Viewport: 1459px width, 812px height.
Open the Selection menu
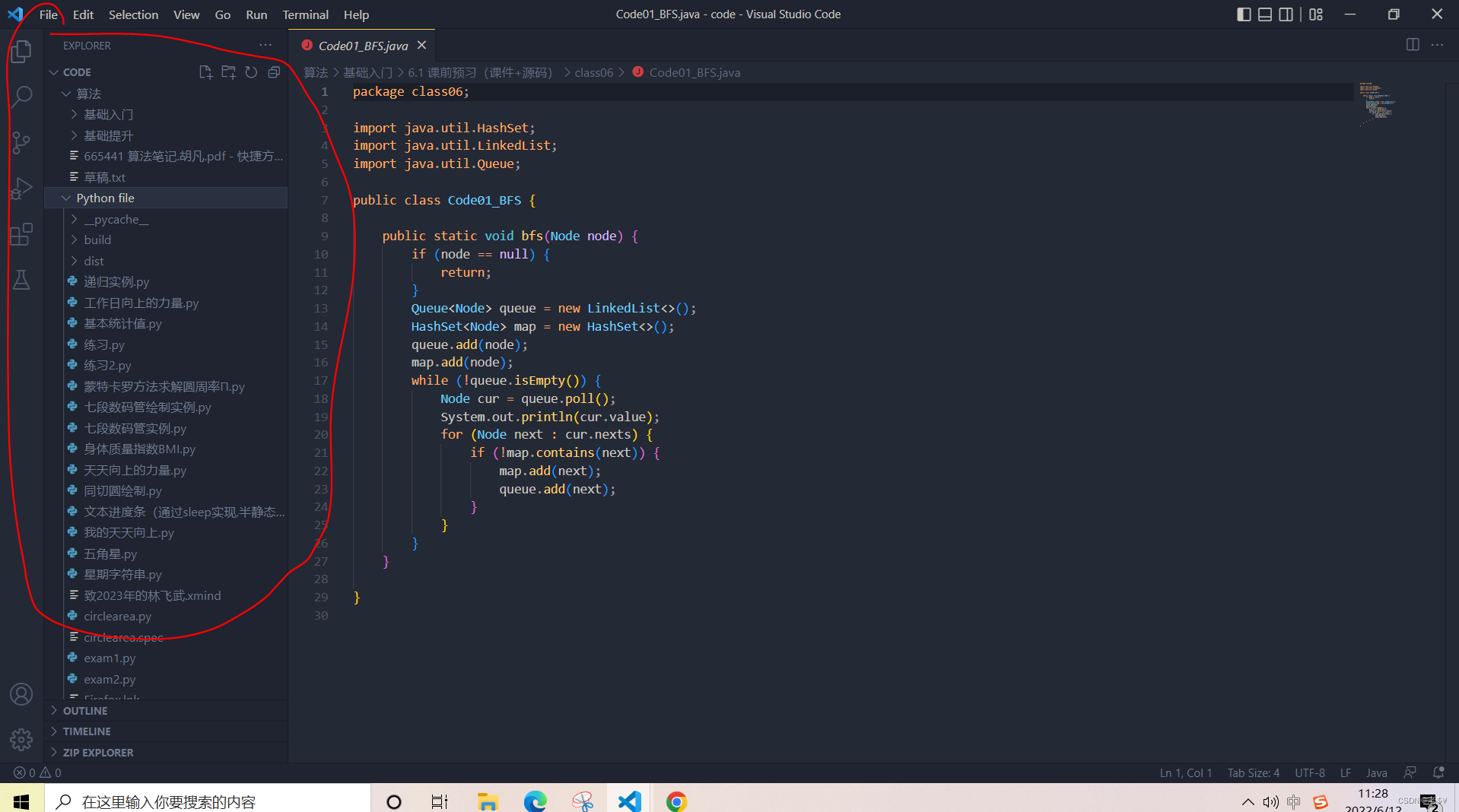[133, 14]
